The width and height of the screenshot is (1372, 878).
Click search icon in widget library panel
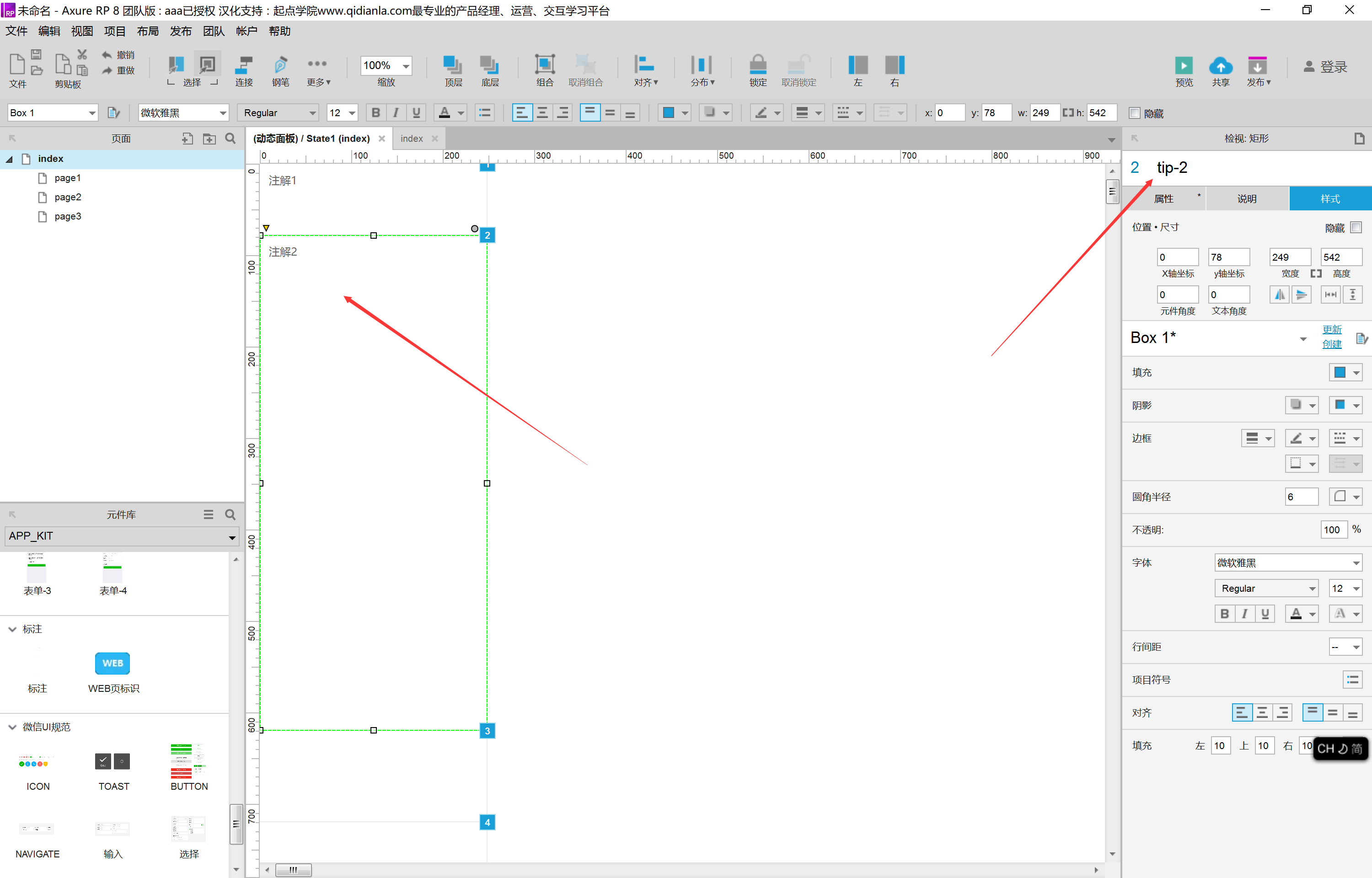pyautogui.click(x=230, y=514)
